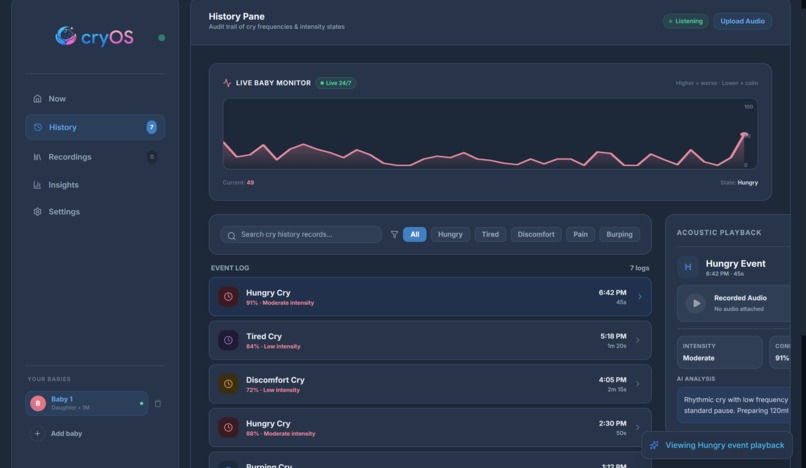806x468 pixels.
Task: Click the magnifier icon in the search box
Action: tap(231, 236)
